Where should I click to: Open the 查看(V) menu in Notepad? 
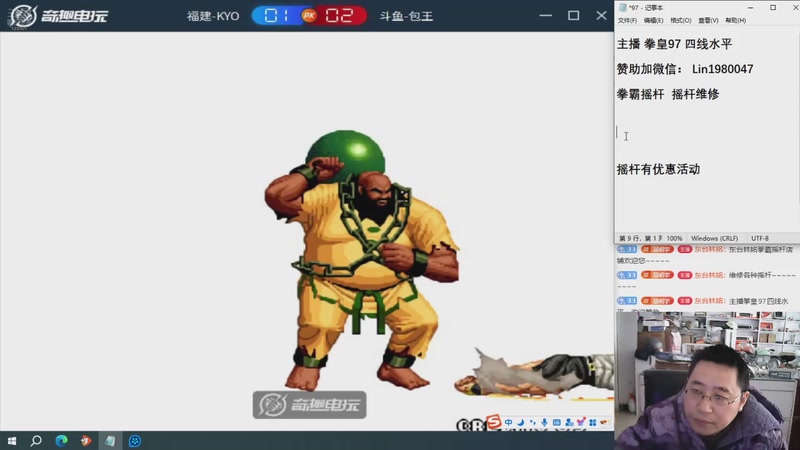[708, 20]
